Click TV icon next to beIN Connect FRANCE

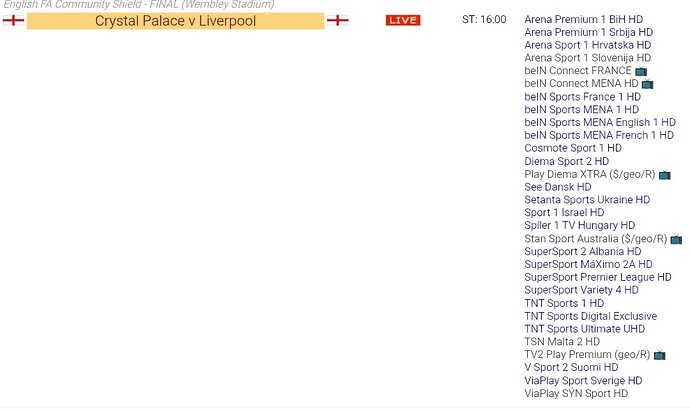[x=641, y=71]
